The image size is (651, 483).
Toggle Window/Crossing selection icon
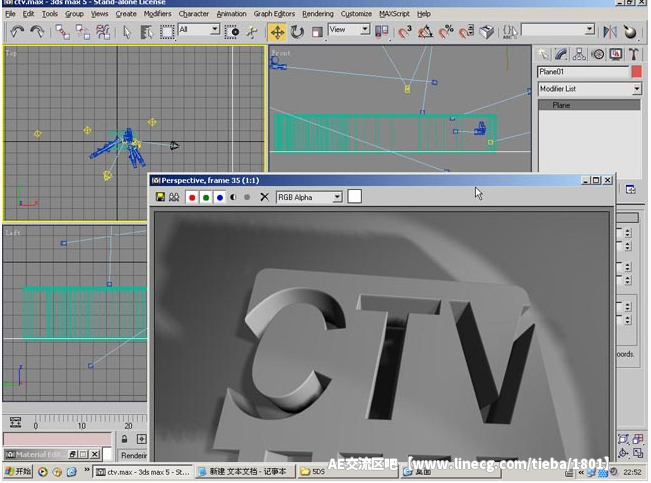(232, 32)
